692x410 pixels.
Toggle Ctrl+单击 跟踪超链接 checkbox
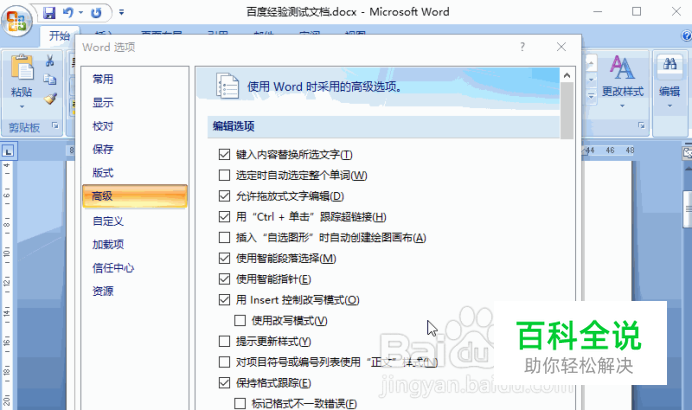[x=224, y=217]
